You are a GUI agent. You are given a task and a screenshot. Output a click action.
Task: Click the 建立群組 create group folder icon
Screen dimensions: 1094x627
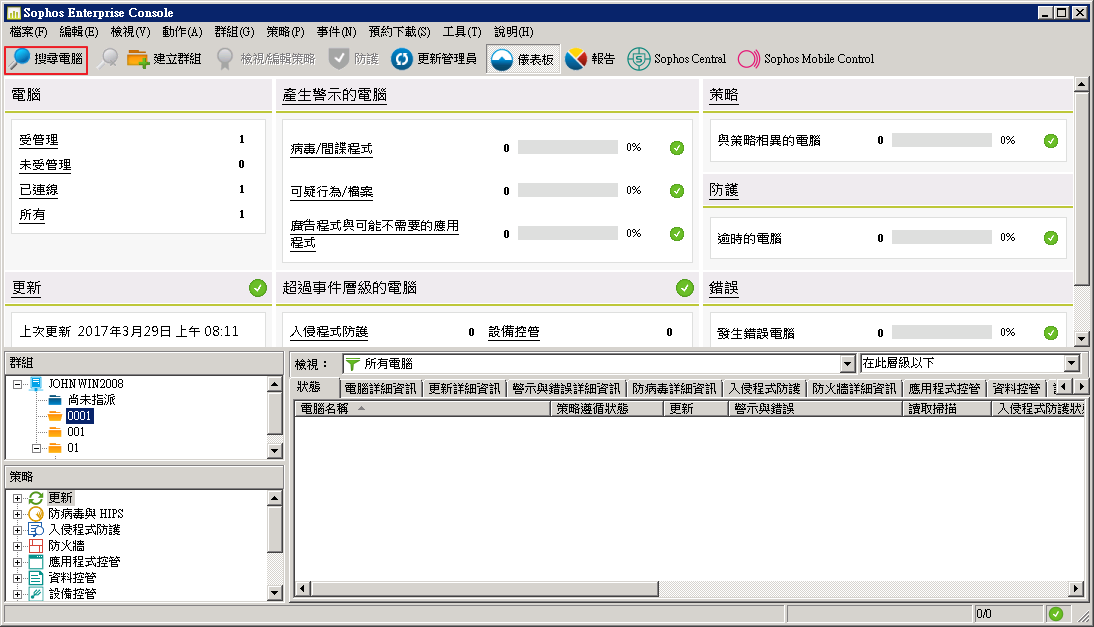[x=137, y=59]
